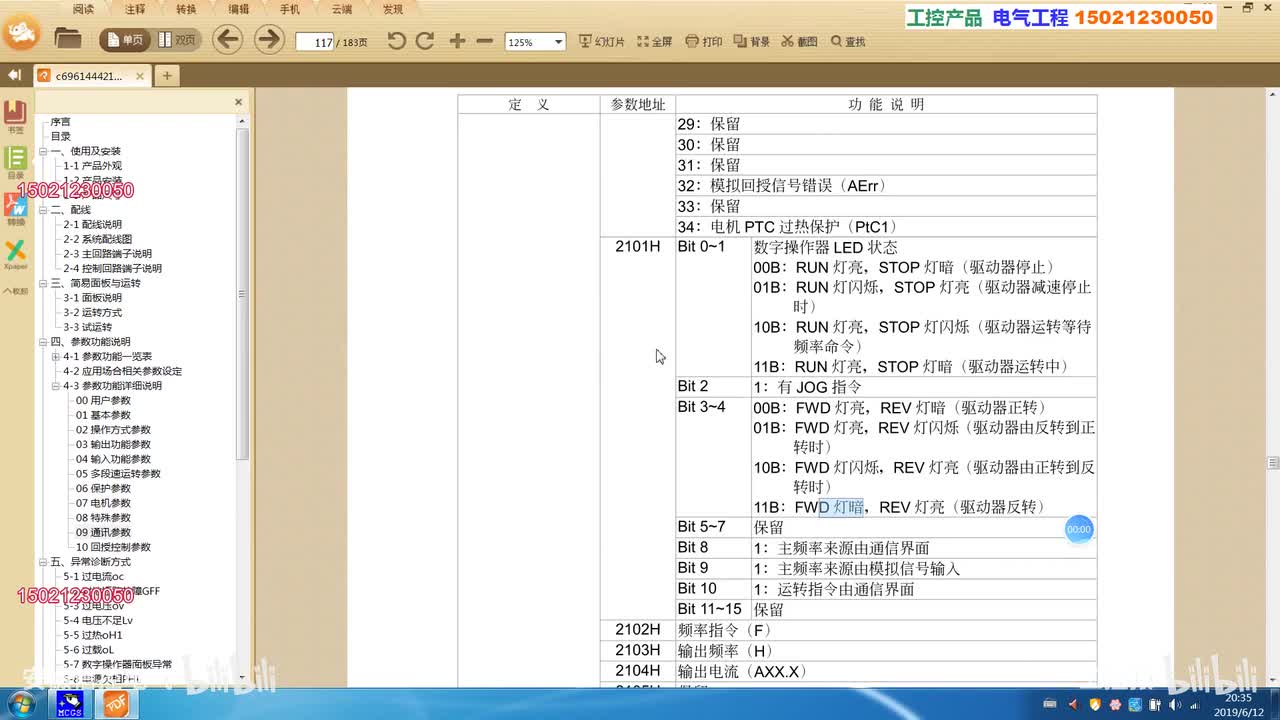Click the page number input field
Screen dimensions: 1280x720
coord(315,42)
